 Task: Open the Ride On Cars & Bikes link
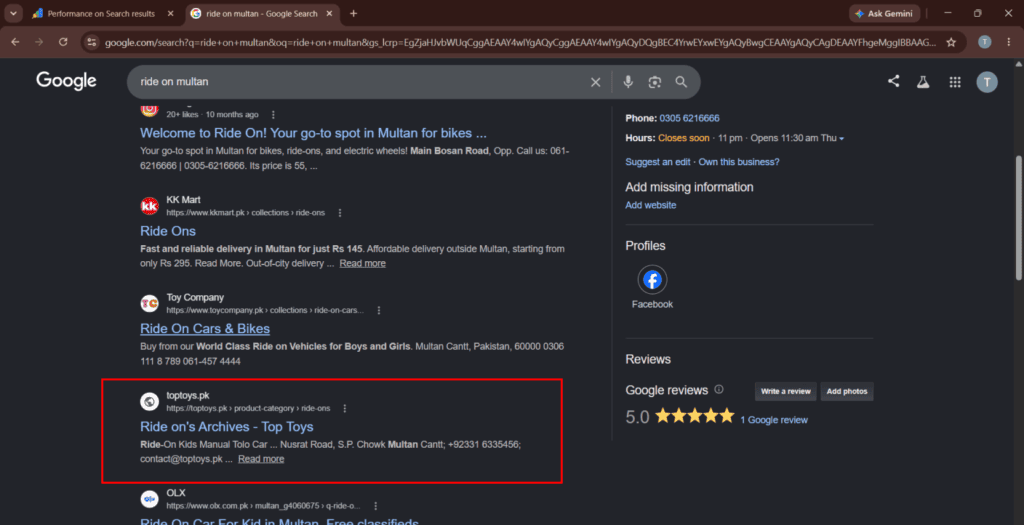point(205,328)
